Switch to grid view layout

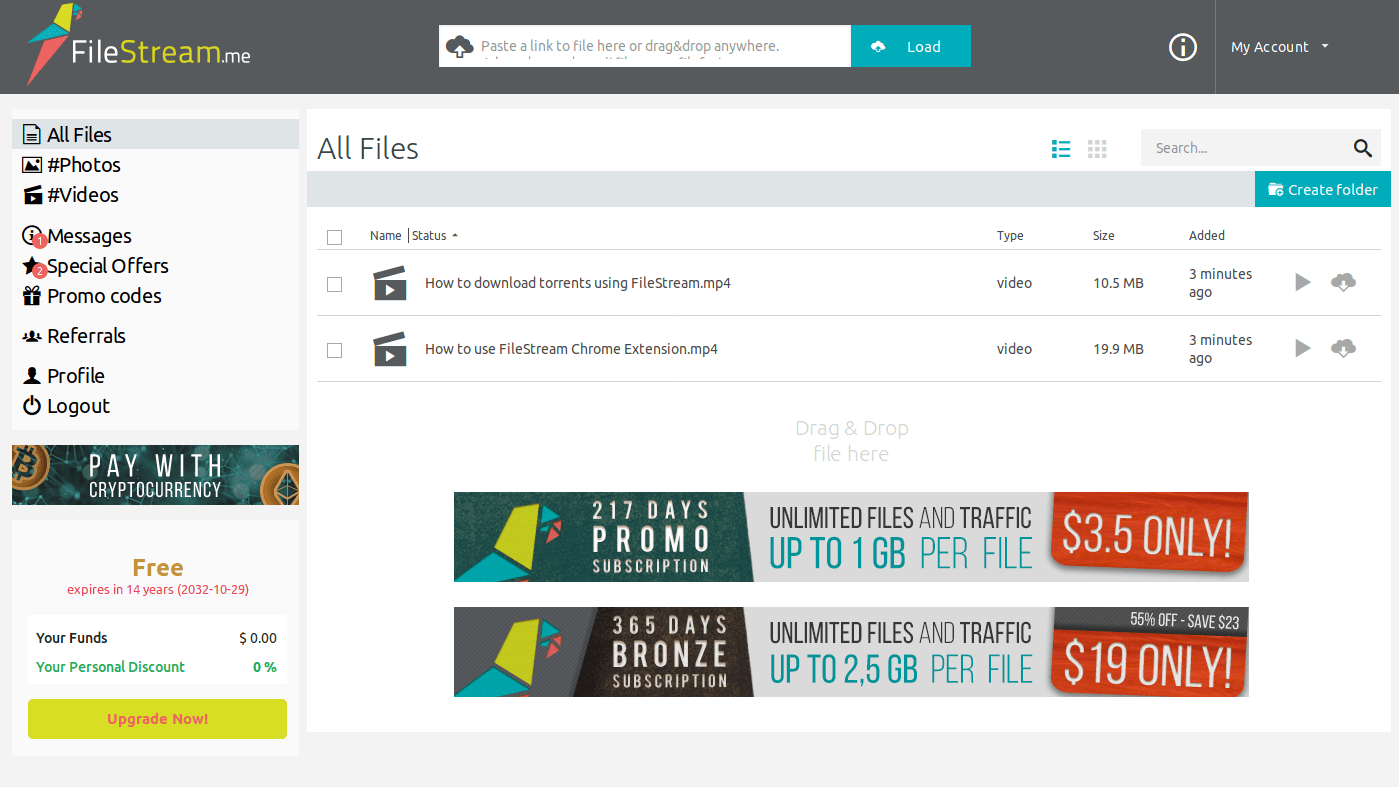pos(1097,149)
